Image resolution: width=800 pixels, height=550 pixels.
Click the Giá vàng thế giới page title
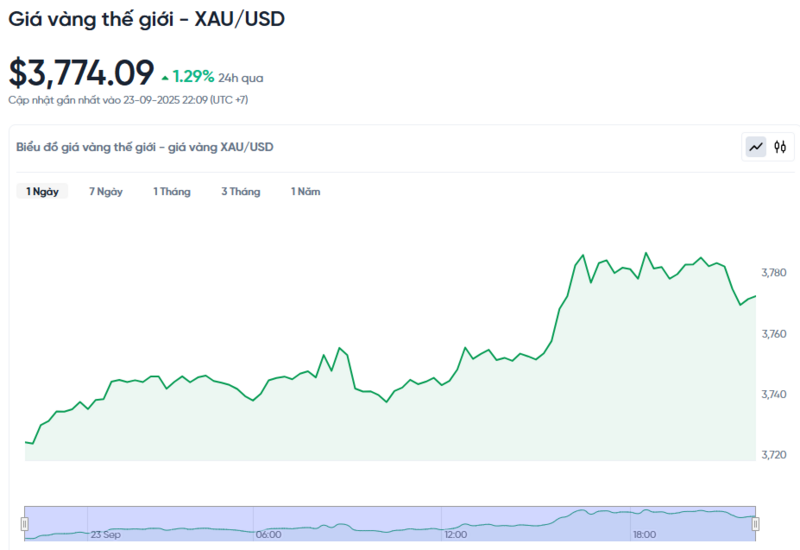tap(146, 18)
